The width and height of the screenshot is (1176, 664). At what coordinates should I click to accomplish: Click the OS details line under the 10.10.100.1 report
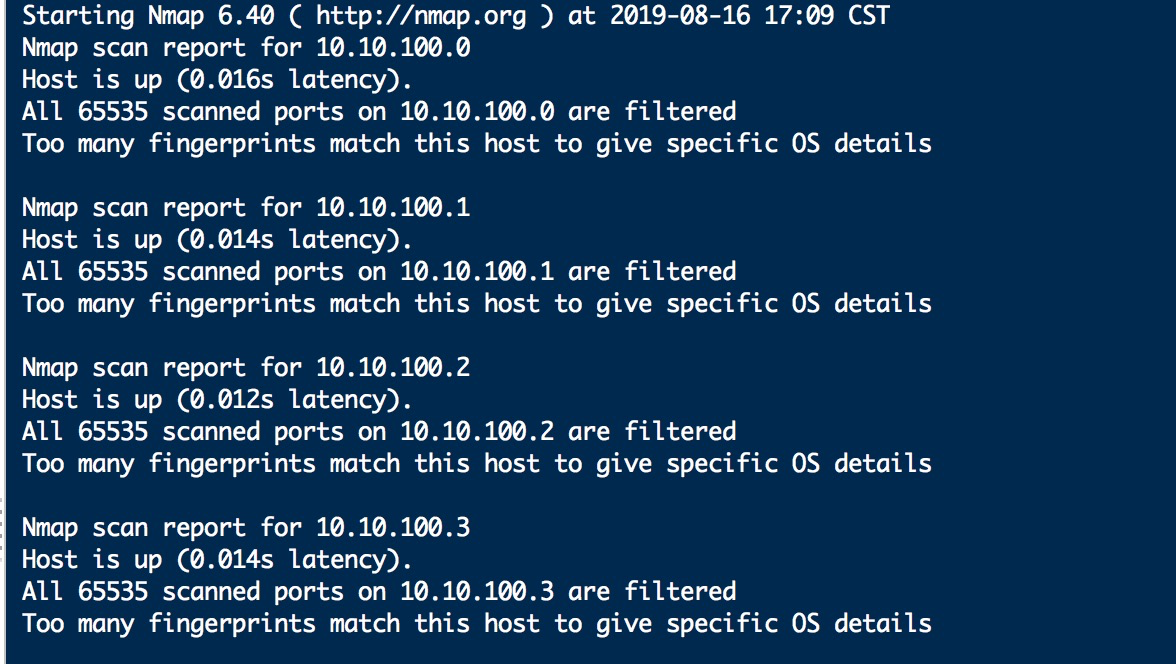(476, 304)
